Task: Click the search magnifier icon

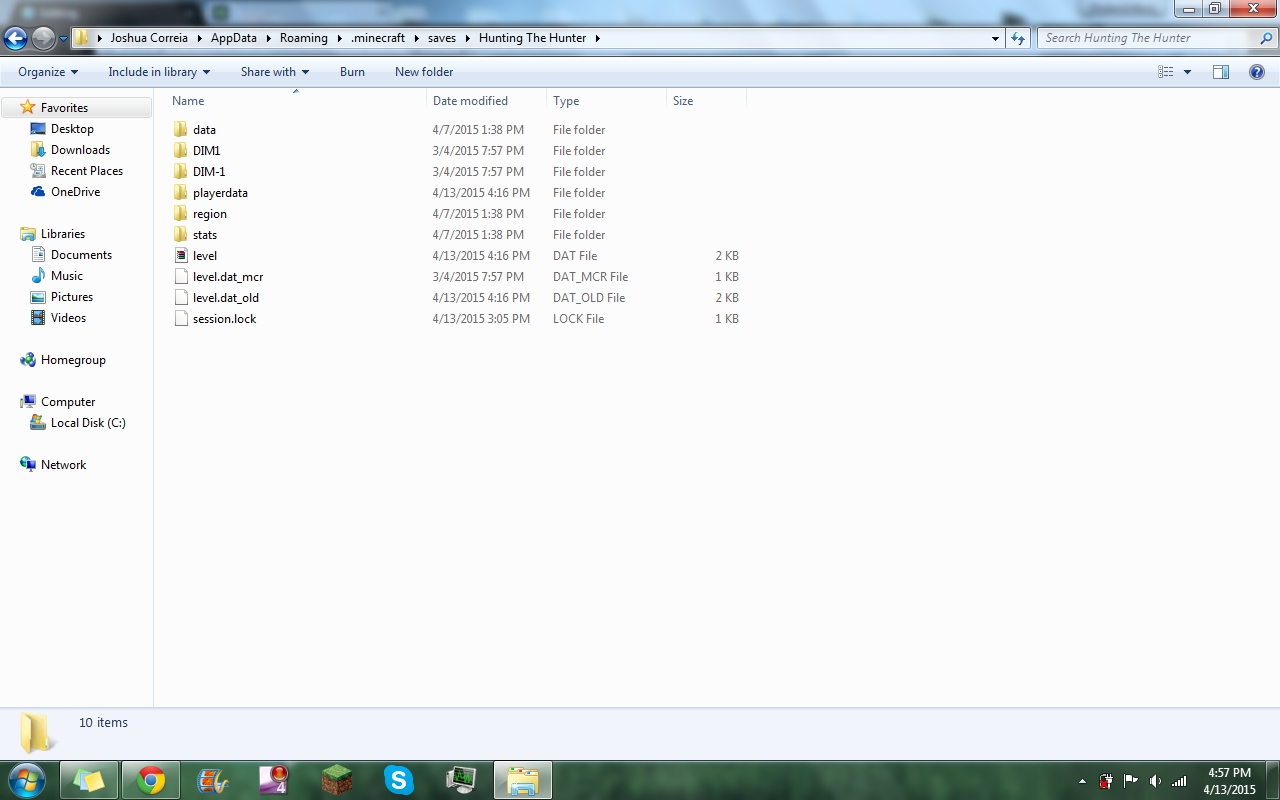Action: coord(1266,38)
